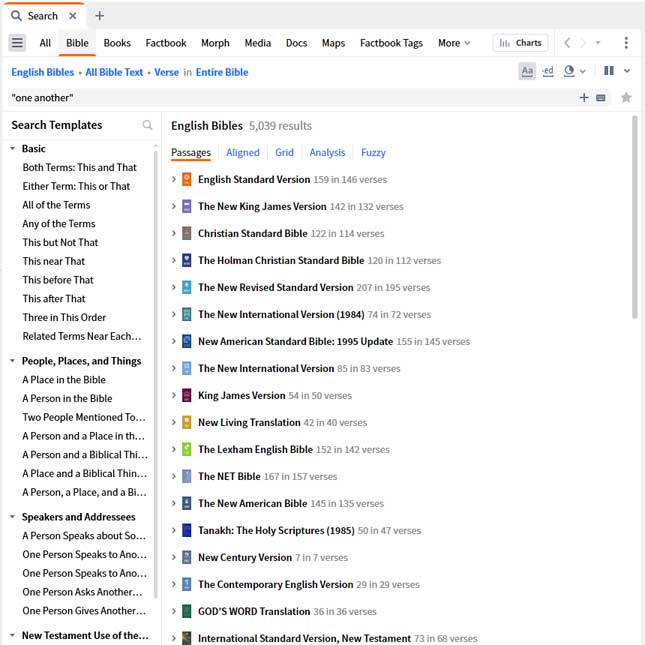This screenshot has width=645, height=645.
Task: Click the English Standard Version book icon
Action: pyautogui.click(x=186, y=179)
